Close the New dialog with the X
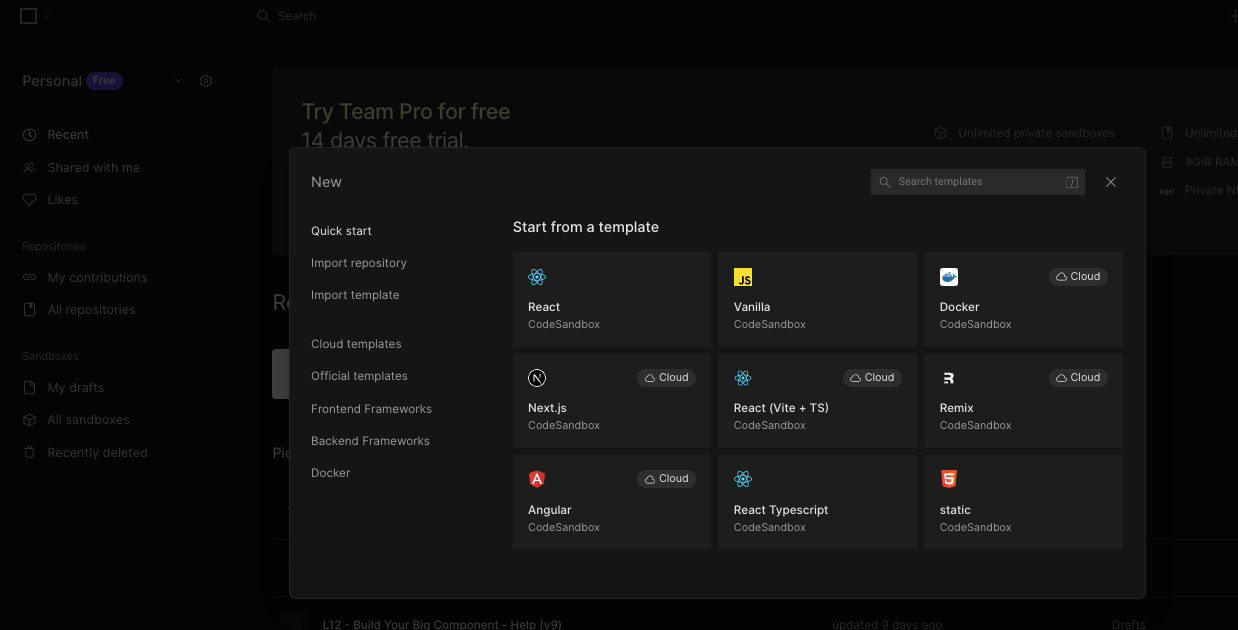The width and height of the screenshot is (1238, 630). click(1111, 182)
